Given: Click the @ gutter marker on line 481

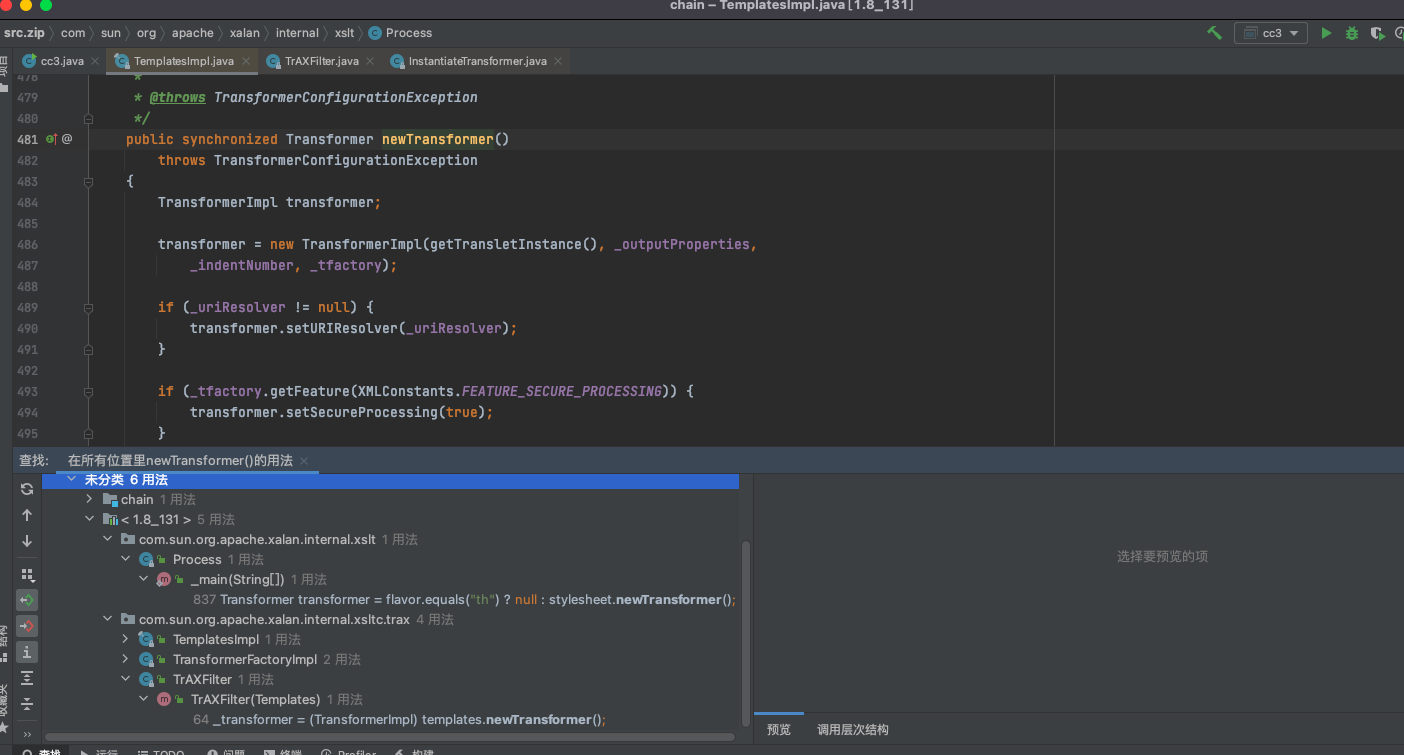Looking at the screenshot, I should (x=67, y=139).
